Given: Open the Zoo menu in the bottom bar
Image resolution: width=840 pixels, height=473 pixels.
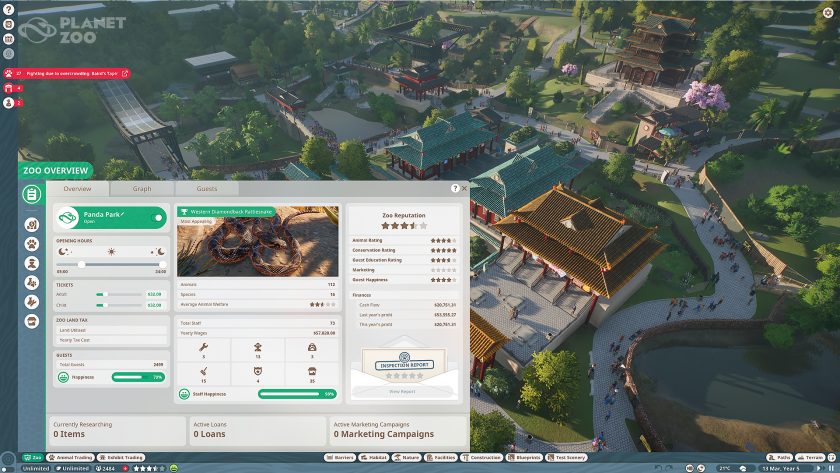Looking at the screenshot, I should click(33, 457).
